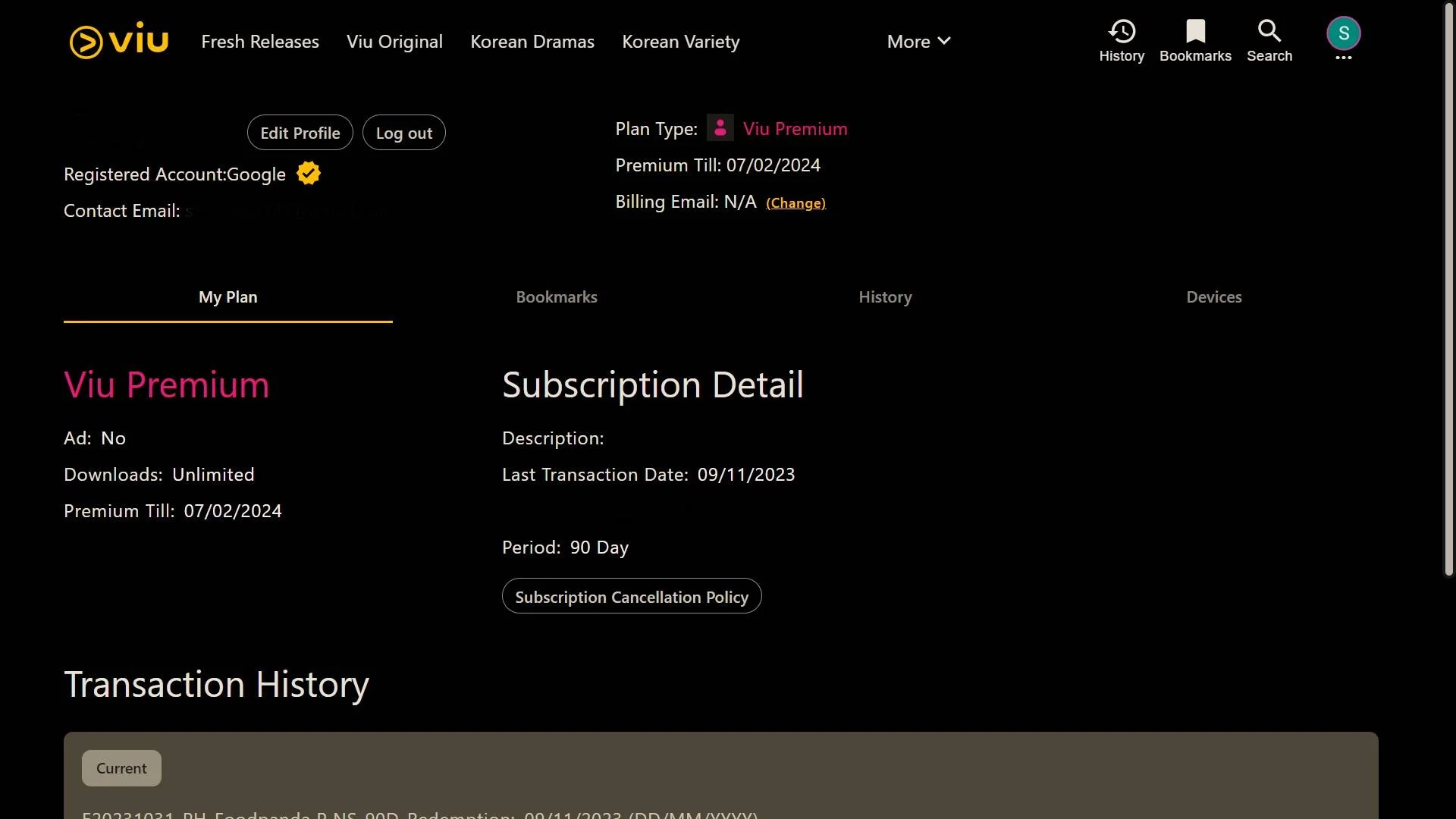The width and height of the screenshot is (1456, 819).
Task: Browse Korean Variety
Action: [681, 42]
